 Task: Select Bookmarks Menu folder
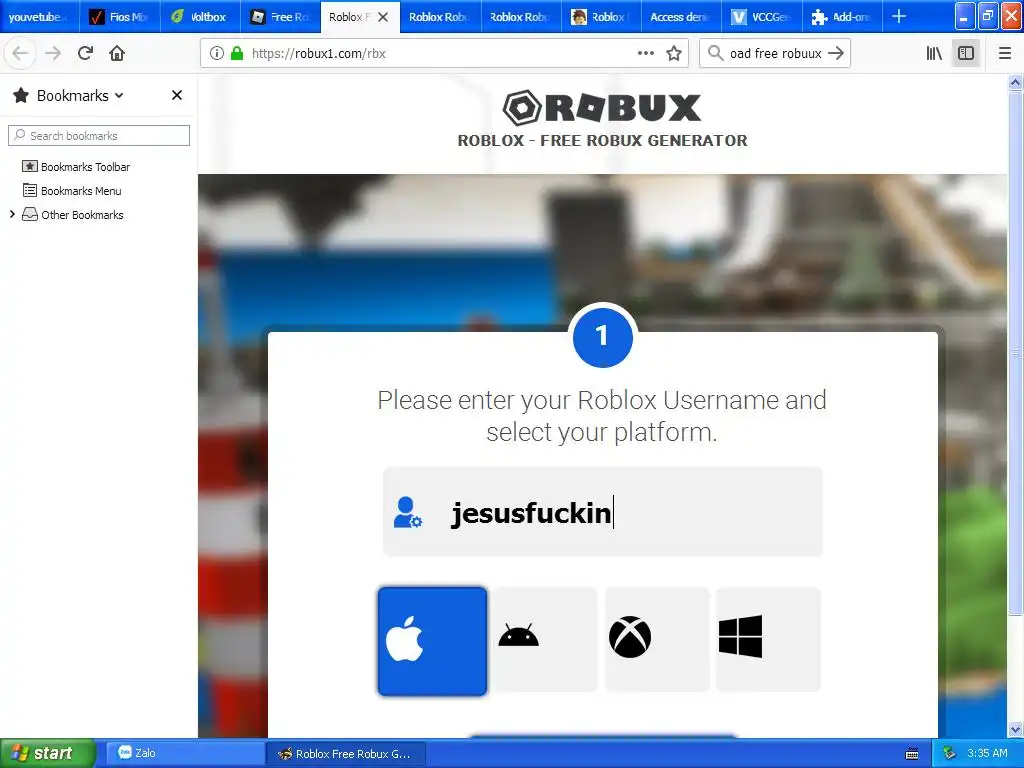pos(72,191)
